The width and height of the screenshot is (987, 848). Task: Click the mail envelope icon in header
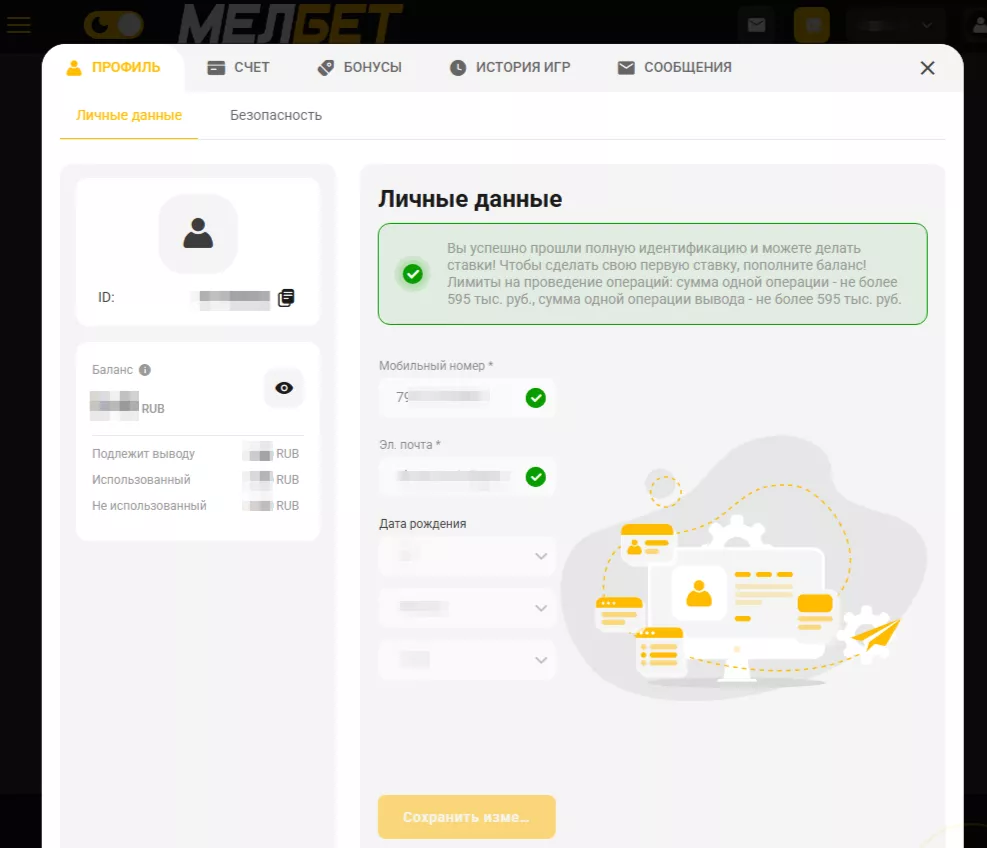click(x=757, y=25)
